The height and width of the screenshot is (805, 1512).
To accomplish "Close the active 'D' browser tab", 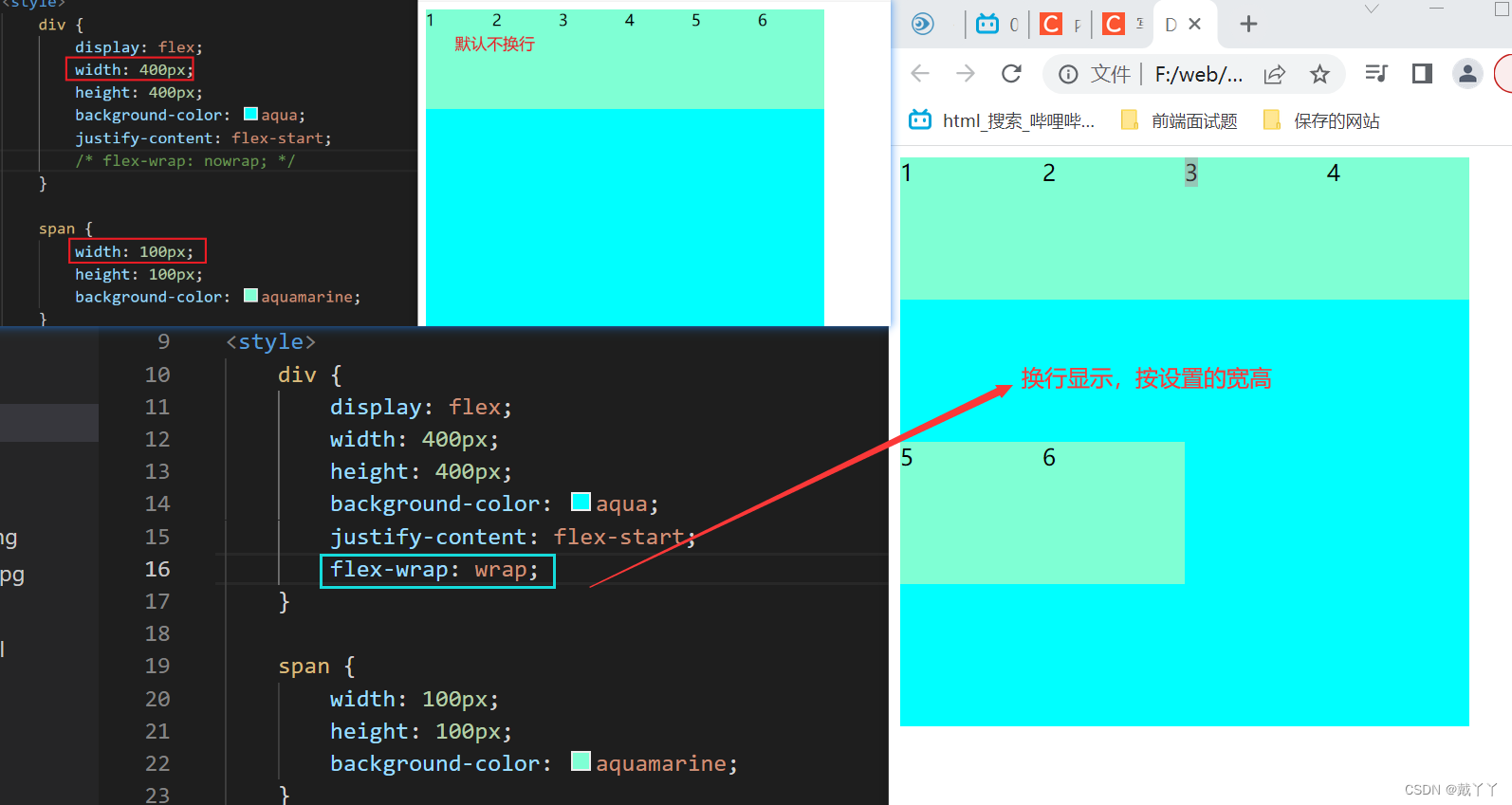I will coord(1195,24).
